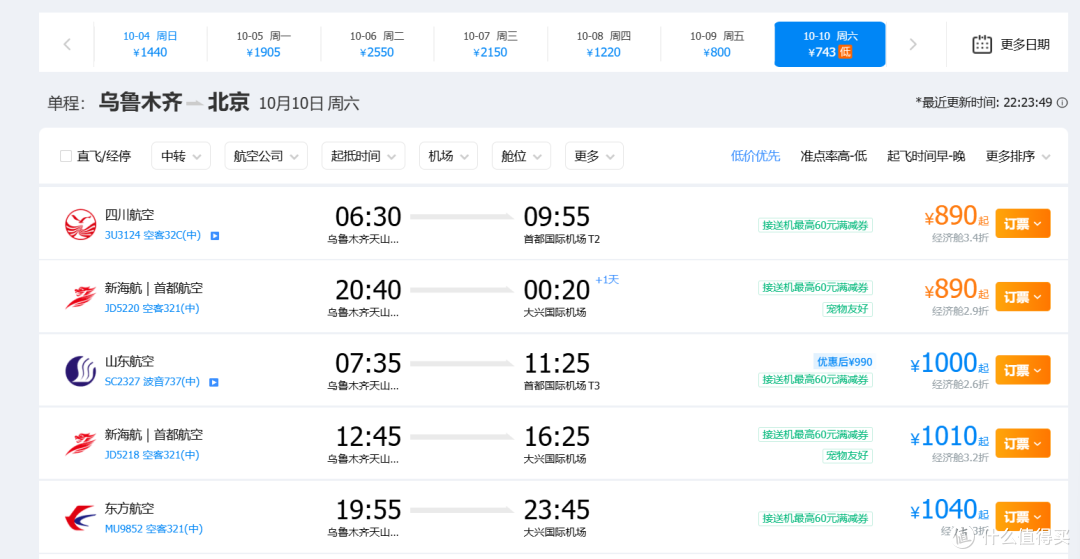
Task: Open 起抵时间 filter dropdown
Action: coord(363,156)
